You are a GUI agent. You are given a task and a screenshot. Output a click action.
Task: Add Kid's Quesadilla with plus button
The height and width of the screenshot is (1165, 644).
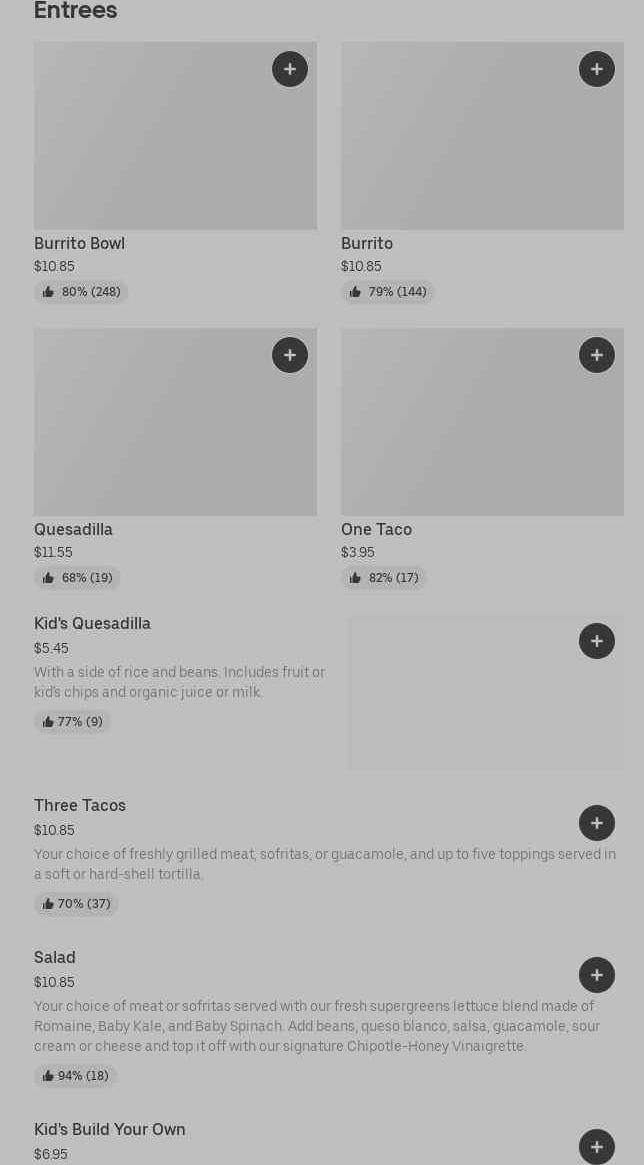[597, 641]
